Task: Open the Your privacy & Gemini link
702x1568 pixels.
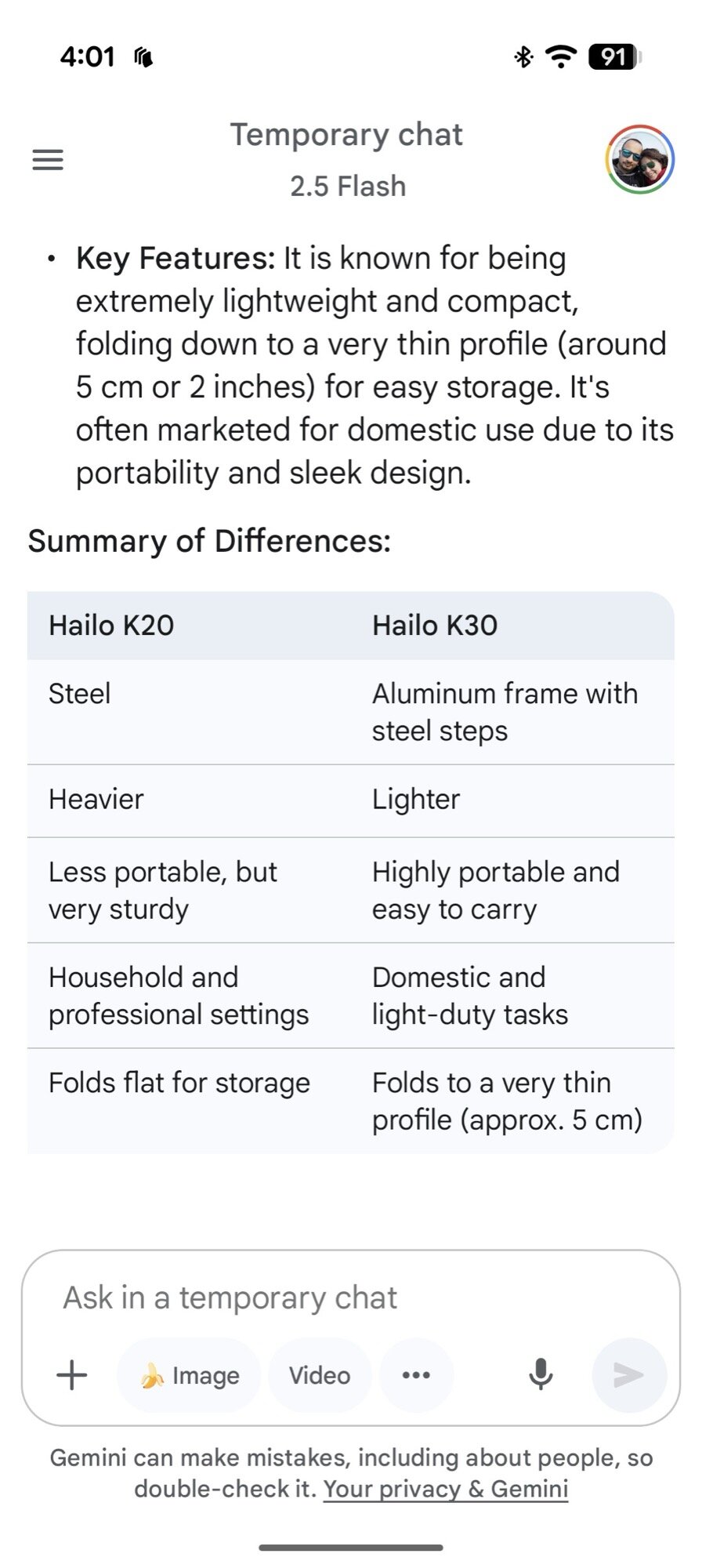Action: 446,1488
